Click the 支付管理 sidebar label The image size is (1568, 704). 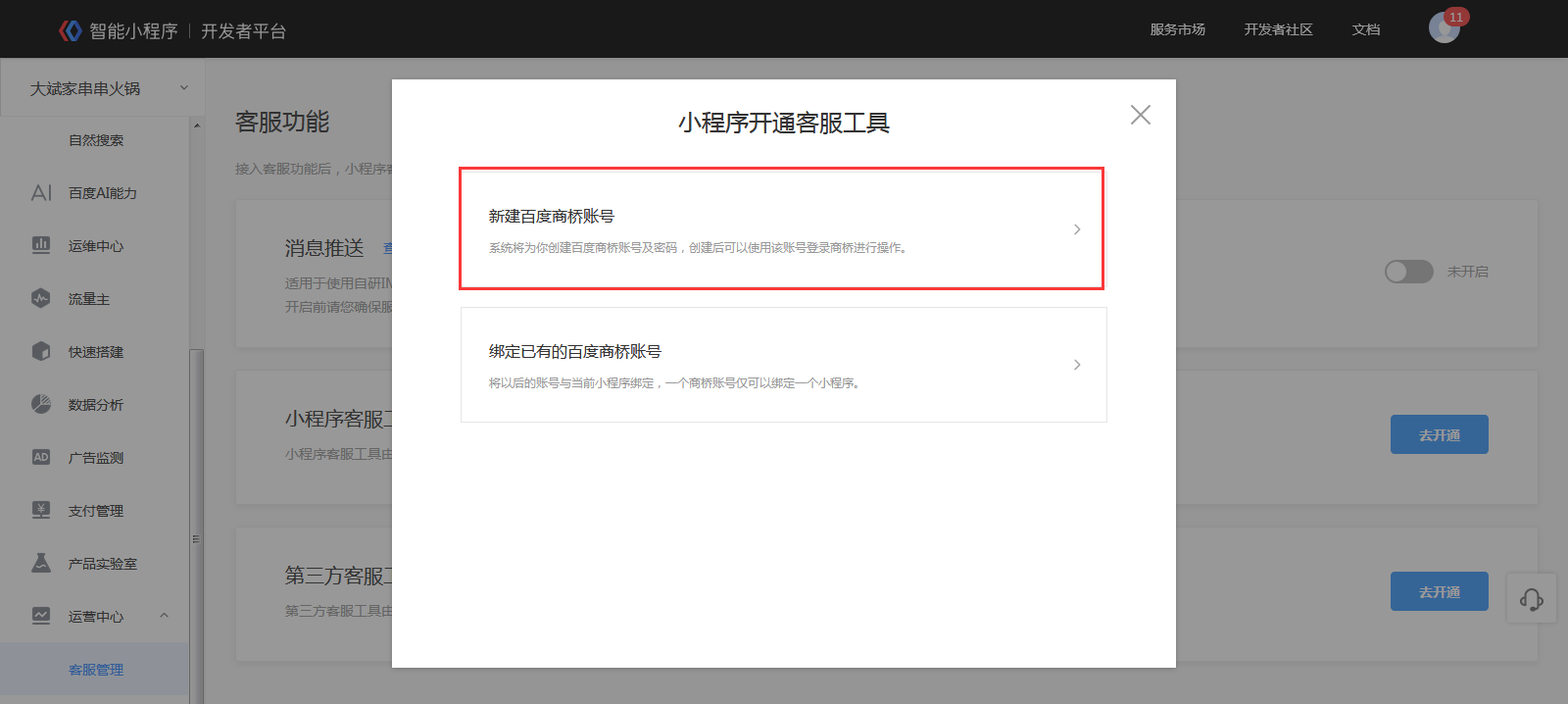[x=96, y=511]
